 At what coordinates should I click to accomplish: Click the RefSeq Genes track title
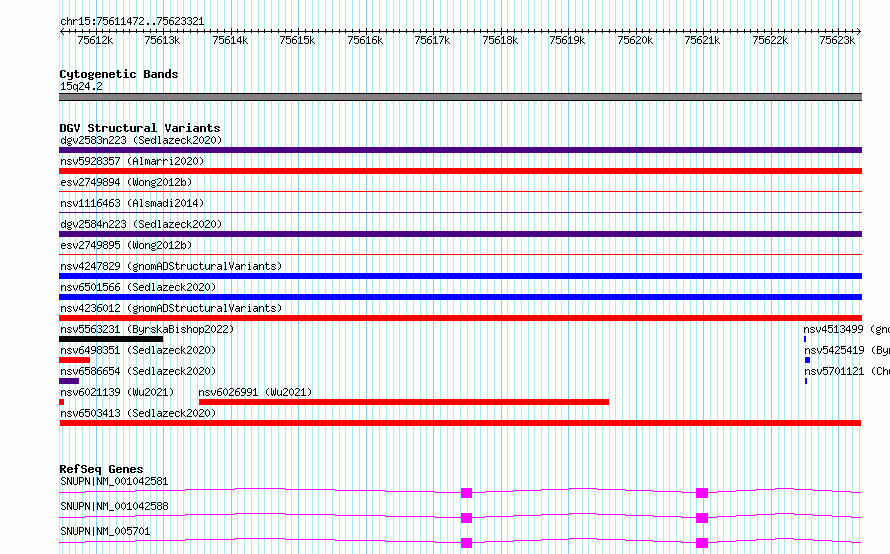[101, 469]
